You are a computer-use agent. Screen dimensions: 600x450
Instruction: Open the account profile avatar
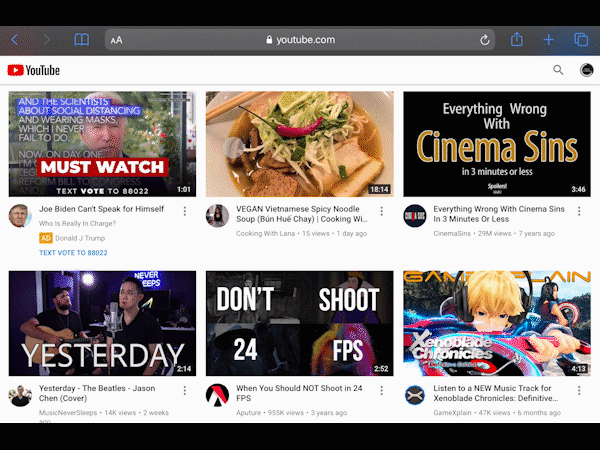point(587,70)
